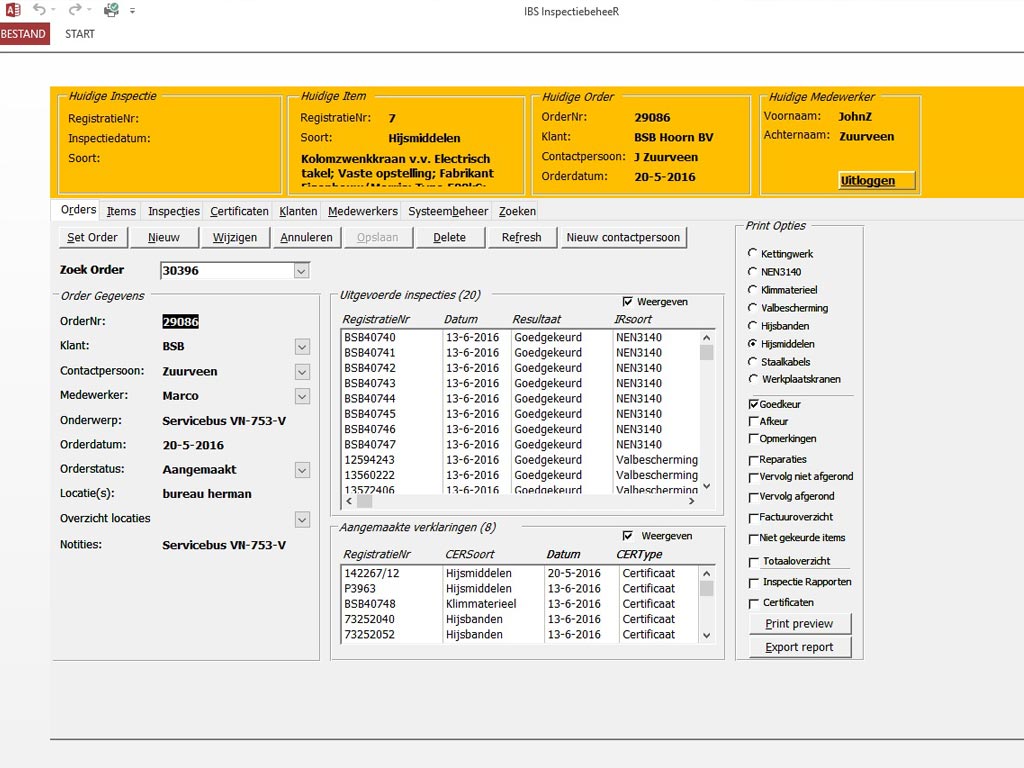Switch to the Klanten tab
1024x768 pixels.
click(x=298, y=211)
